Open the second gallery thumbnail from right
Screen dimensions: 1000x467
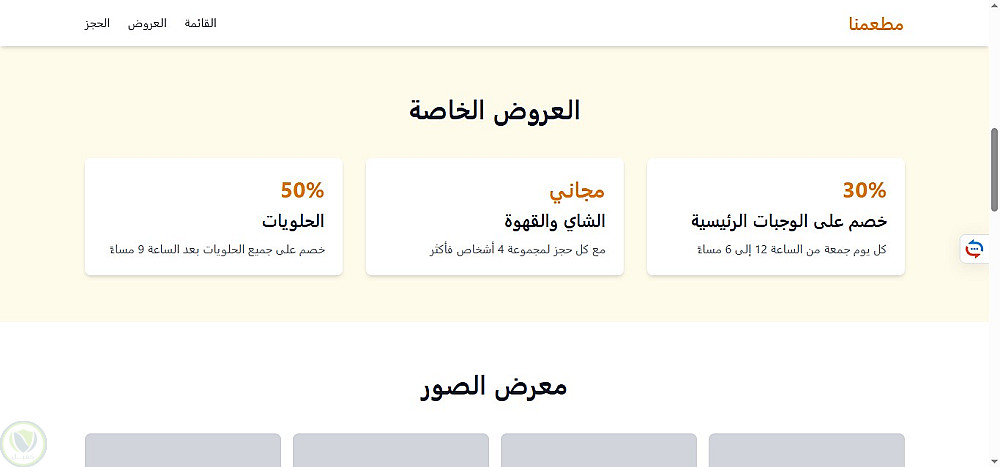598,451
